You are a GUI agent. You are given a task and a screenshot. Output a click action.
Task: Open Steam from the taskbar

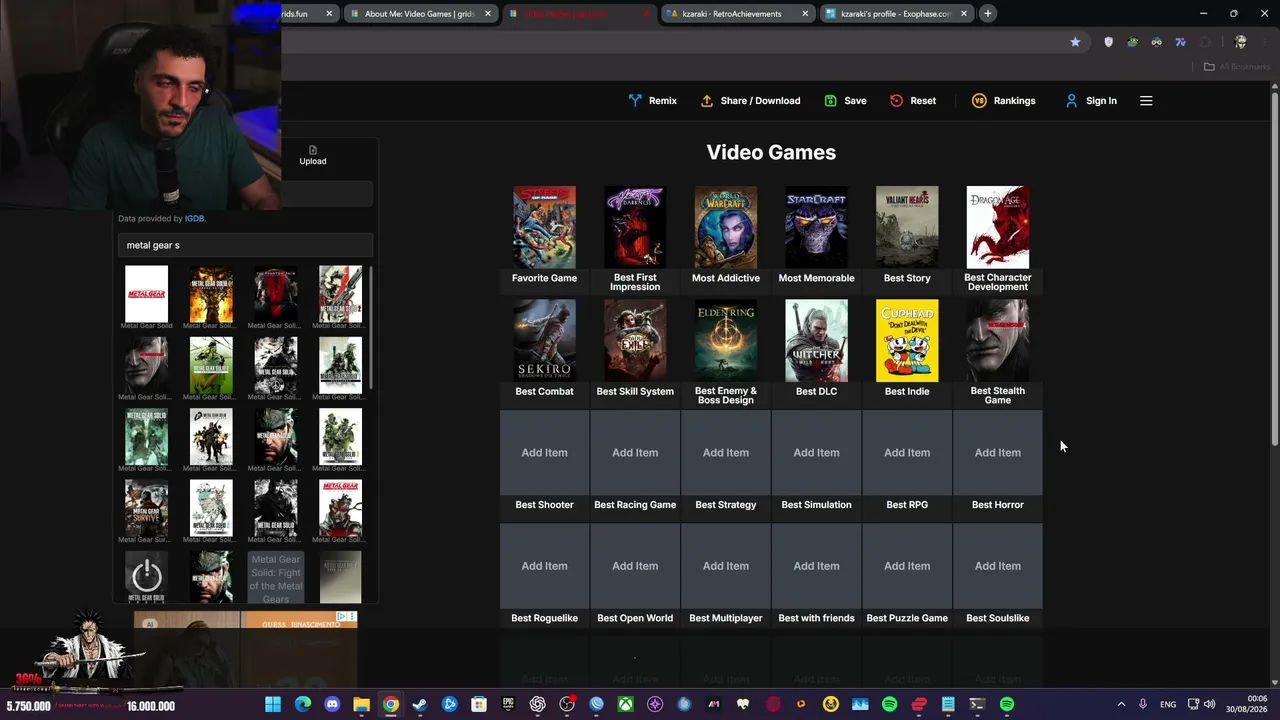click(420, 705)
